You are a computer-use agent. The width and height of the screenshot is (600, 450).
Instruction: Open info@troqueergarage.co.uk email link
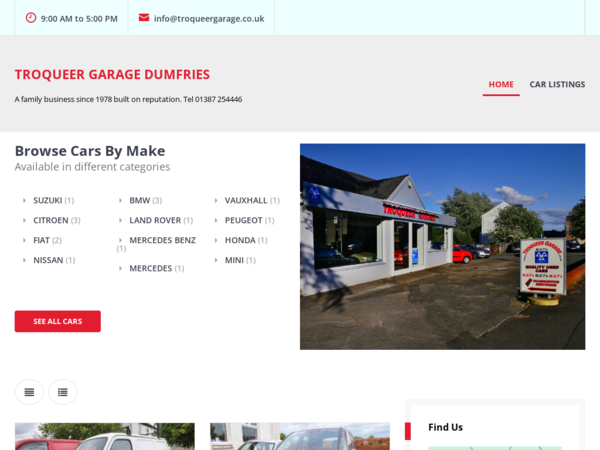click(209, 19)
